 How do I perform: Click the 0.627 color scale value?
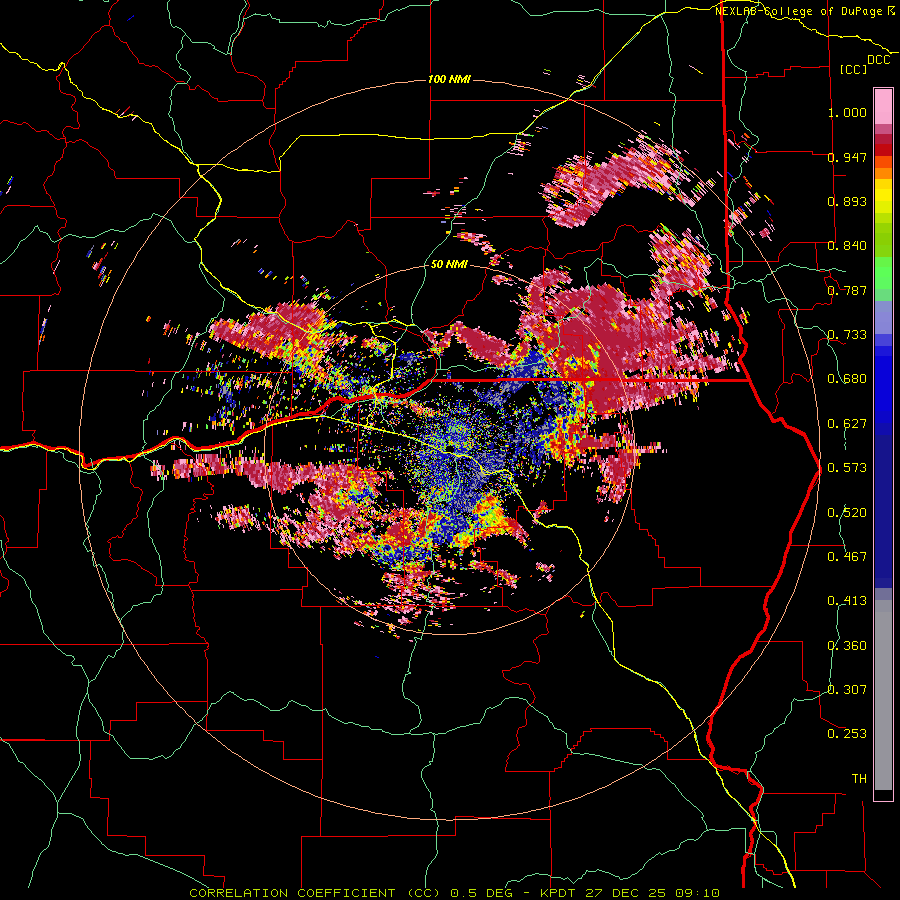(x=847, y=424)
